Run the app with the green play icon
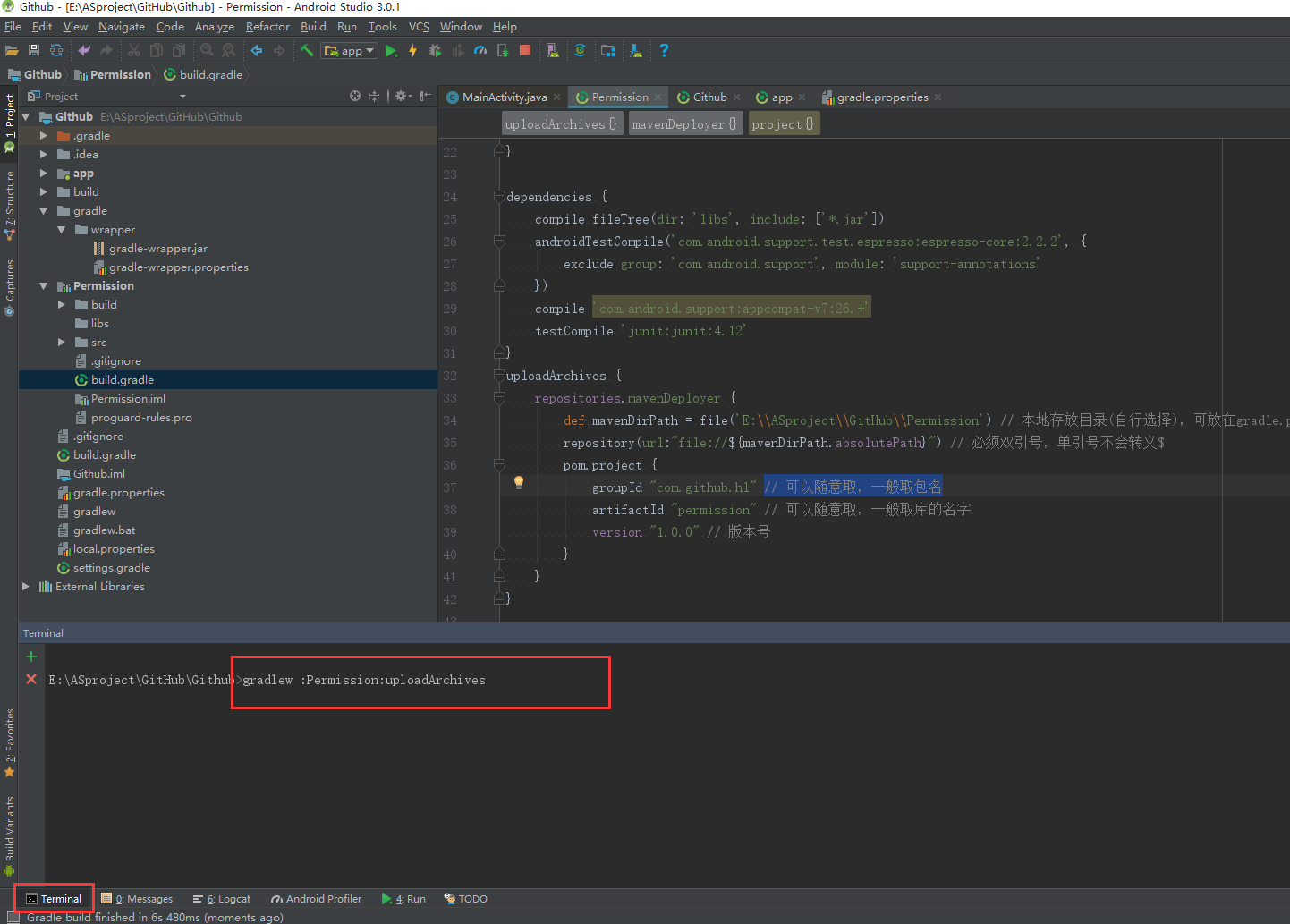1290x924 pixels. point(391,51)
